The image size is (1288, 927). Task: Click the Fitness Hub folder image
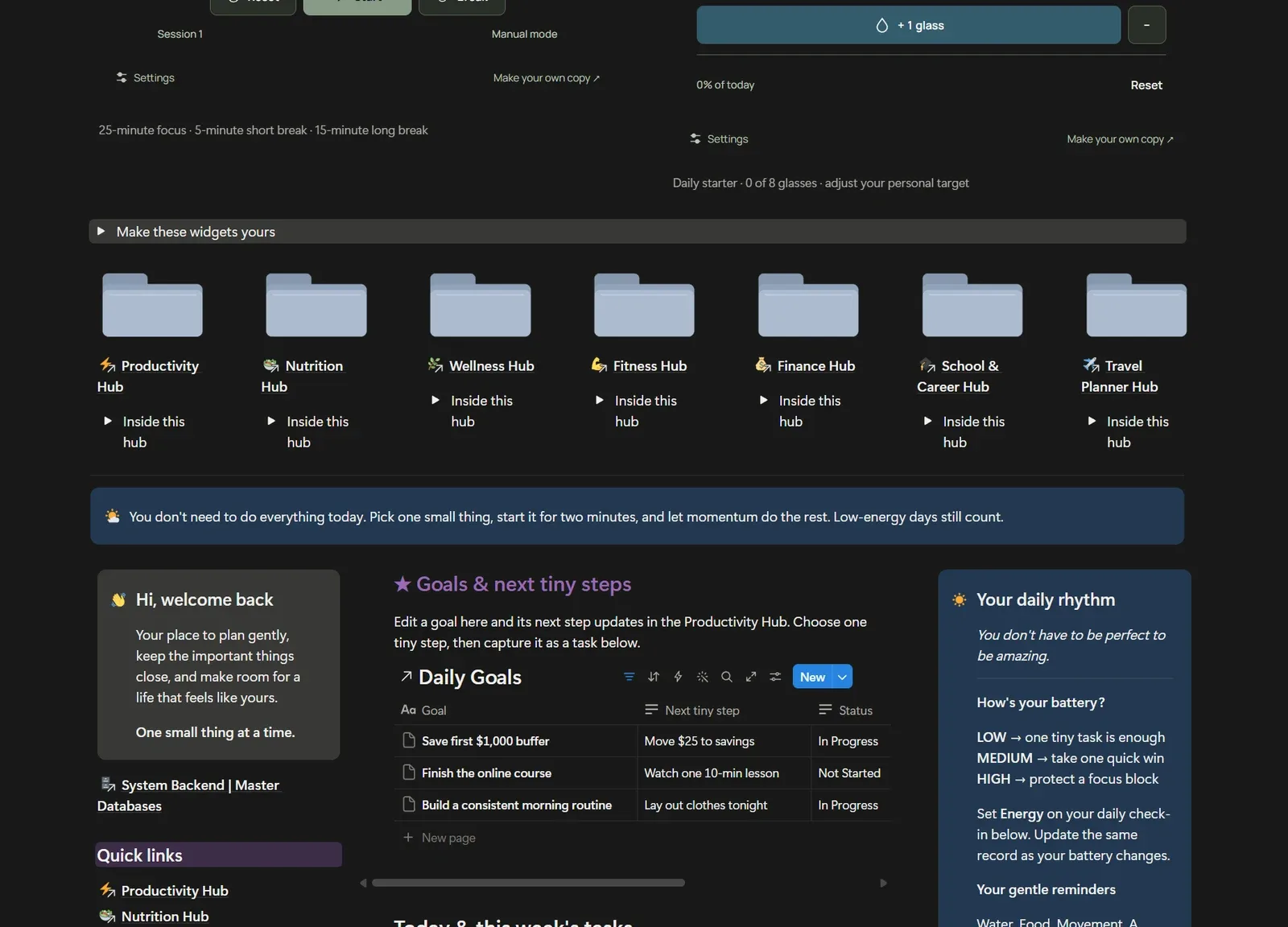click(x=644, y=305)
